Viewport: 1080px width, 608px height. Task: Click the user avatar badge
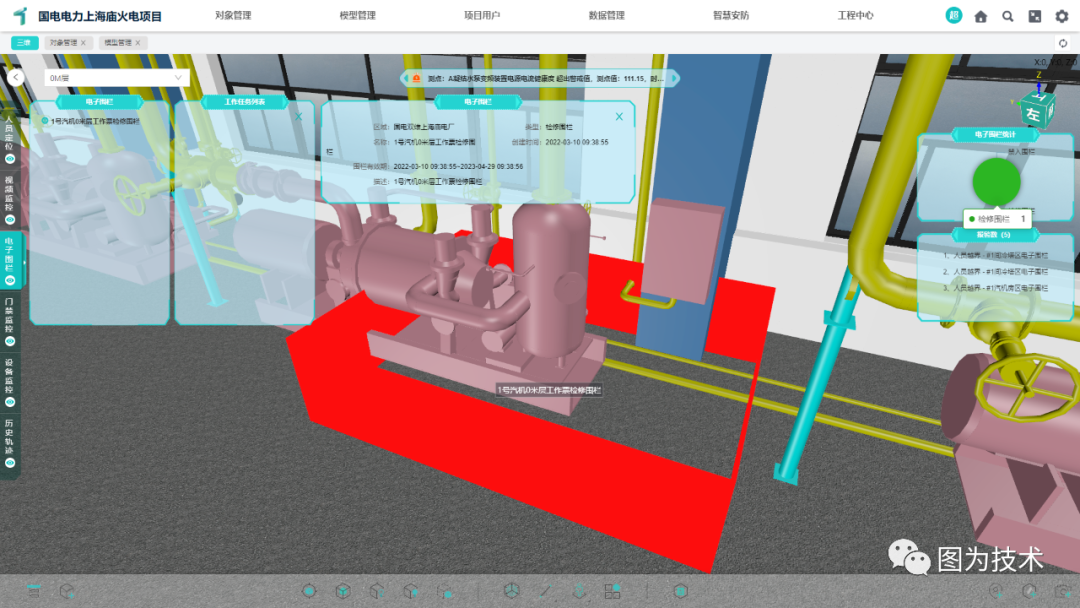click(x=954, y=16)
